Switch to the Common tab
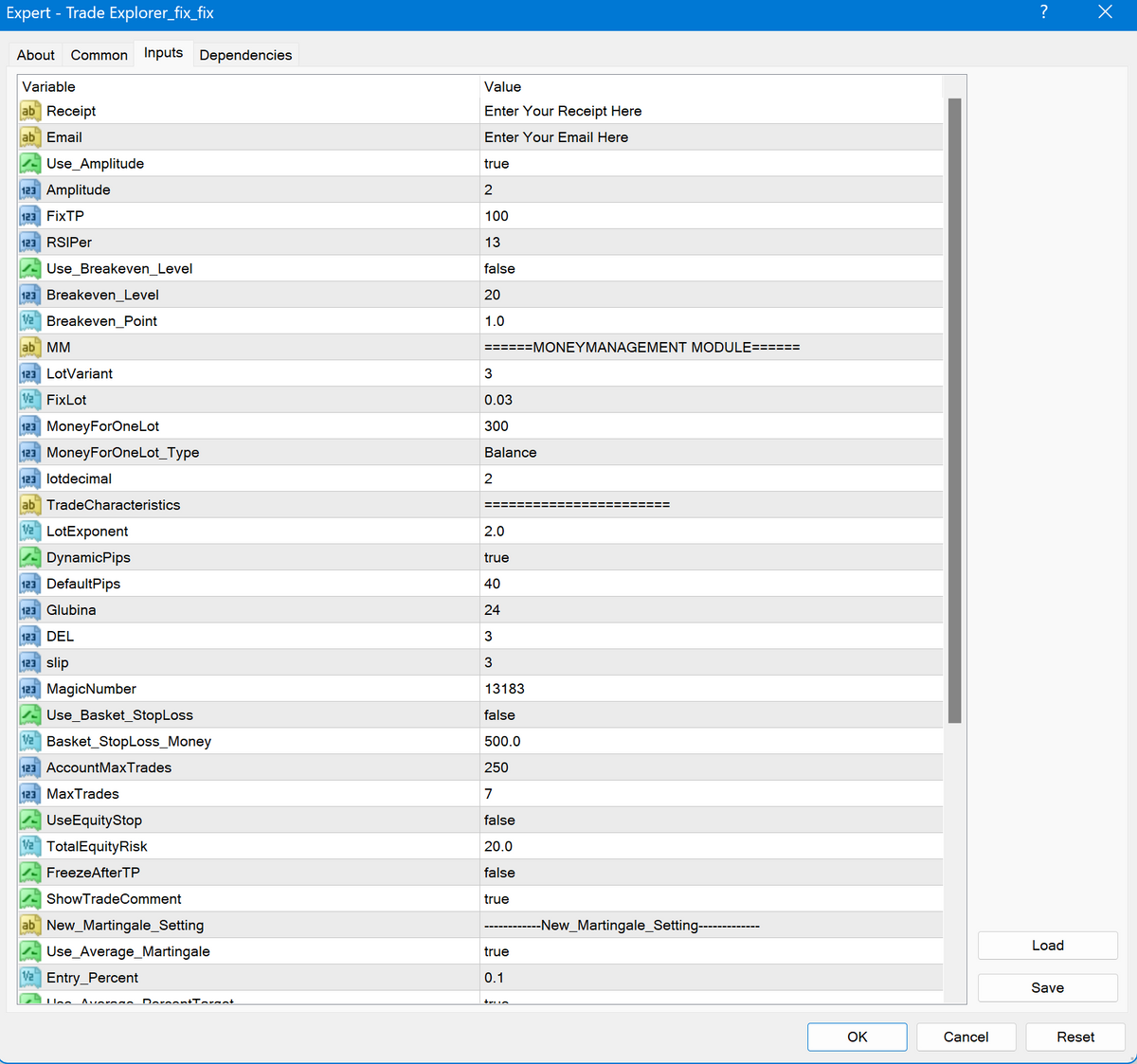The image size is (1137, 1064). pyautogui.click(x=99, y=55)
